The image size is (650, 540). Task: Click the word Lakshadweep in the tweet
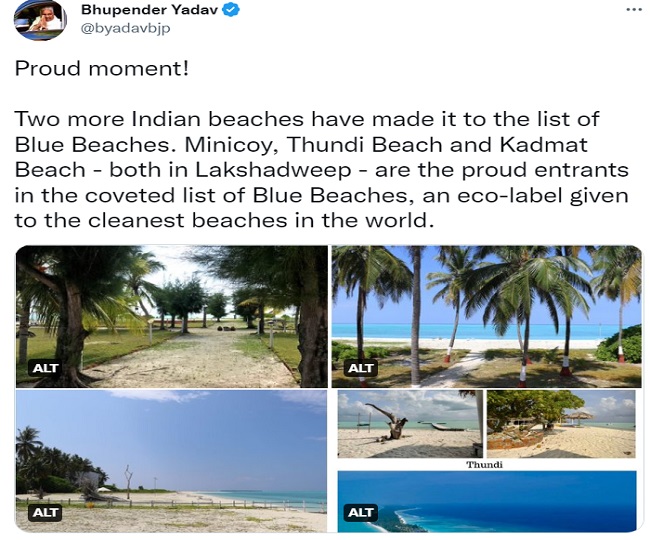tap(273, 170)
